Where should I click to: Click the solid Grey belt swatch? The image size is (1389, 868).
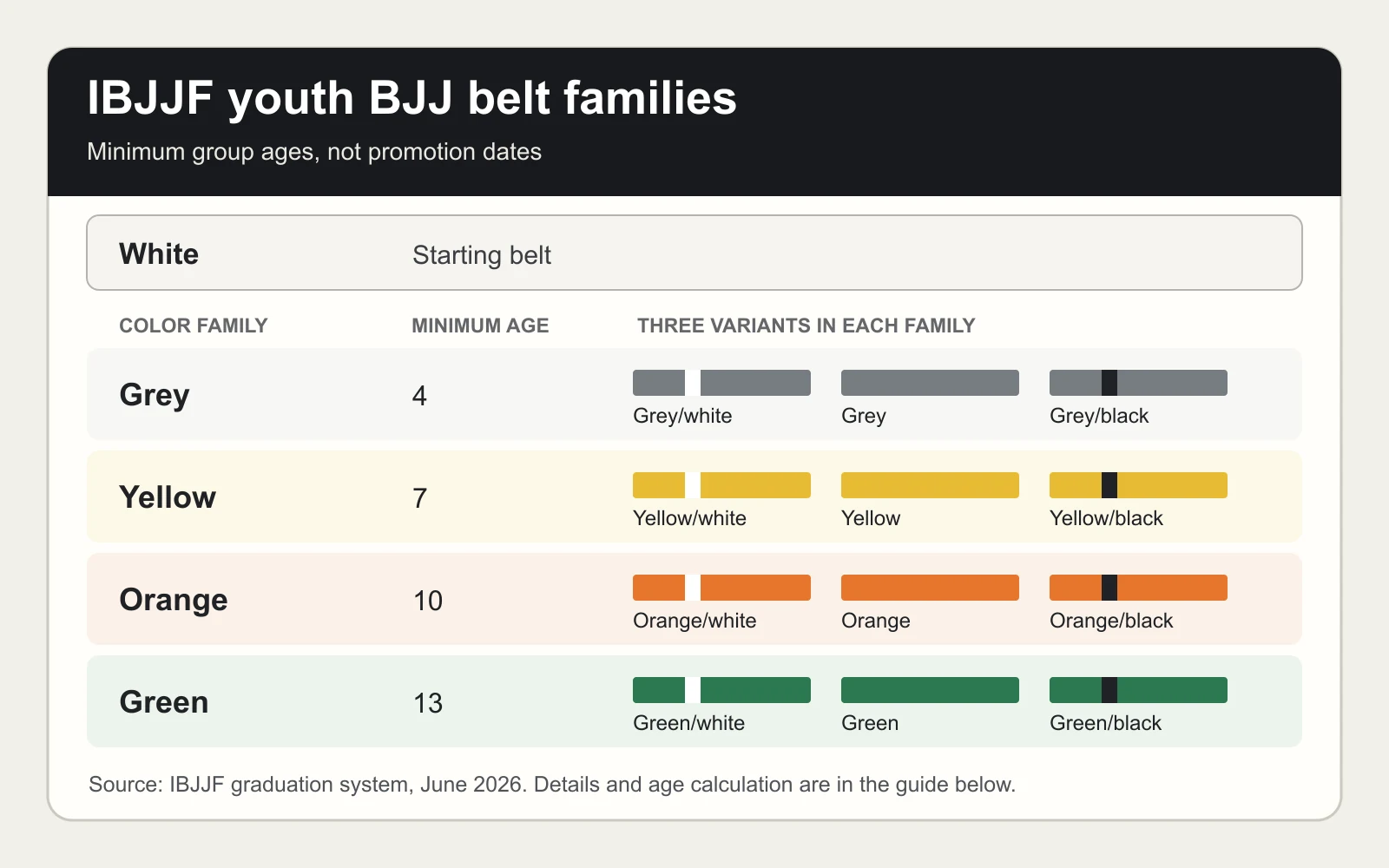point(930,383)
